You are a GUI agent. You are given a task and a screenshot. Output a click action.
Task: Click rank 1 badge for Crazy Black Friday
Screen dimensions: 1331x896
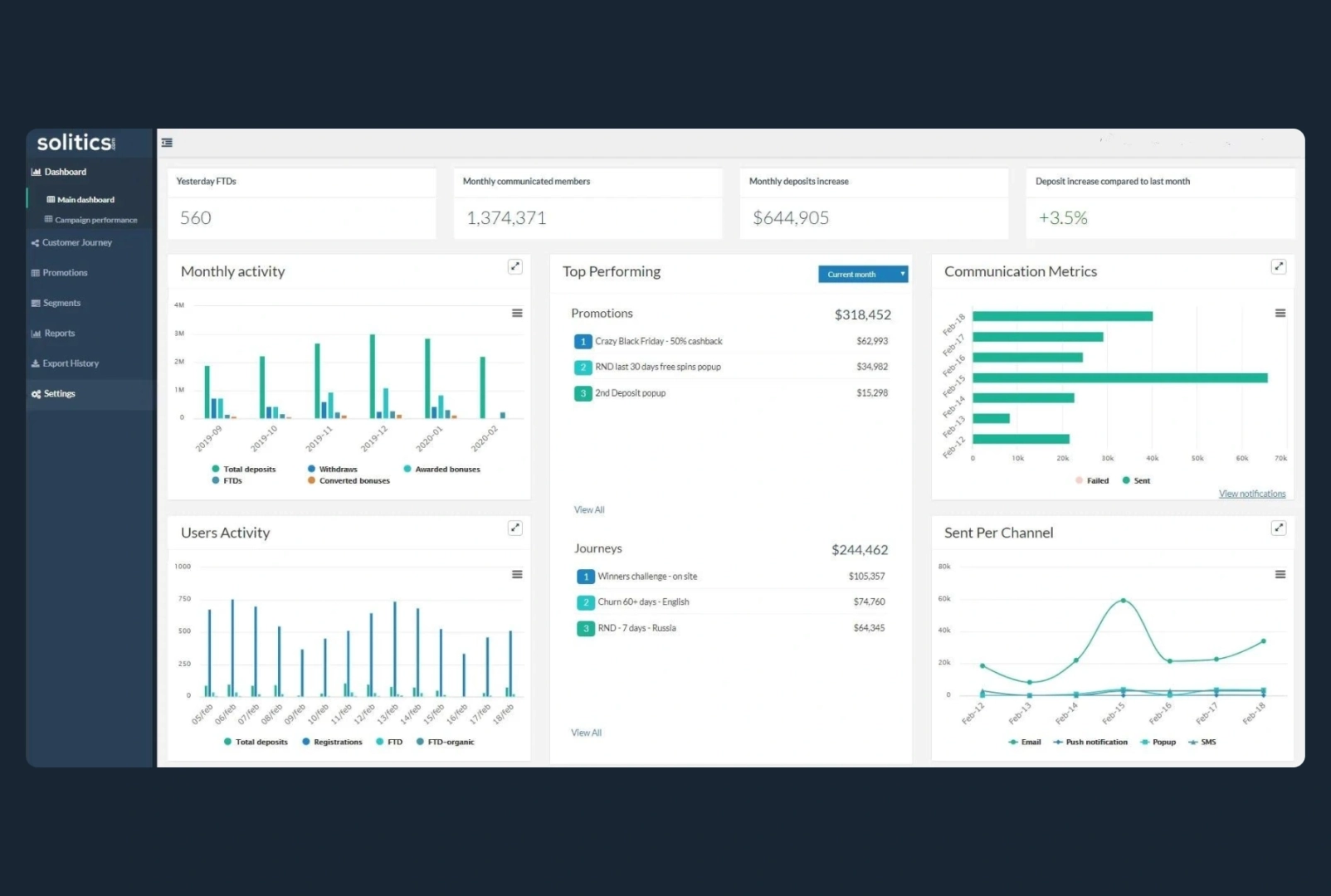point(583,342)
